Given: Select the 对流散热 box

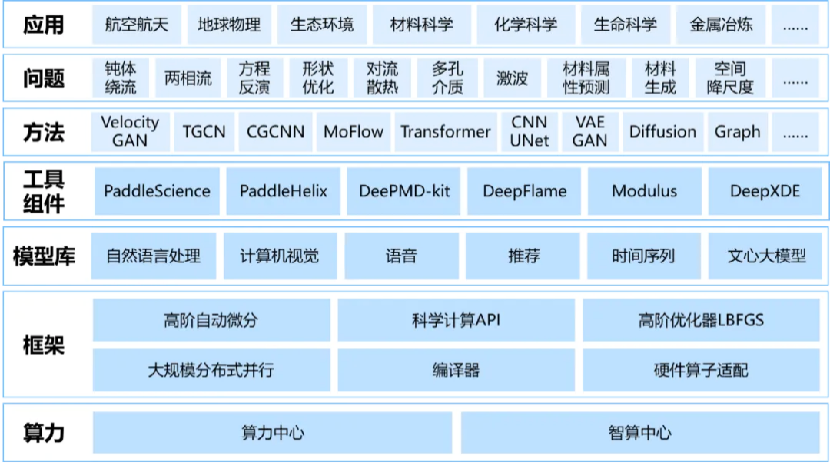Looking at the screenshot, I should tap(382, 78).
